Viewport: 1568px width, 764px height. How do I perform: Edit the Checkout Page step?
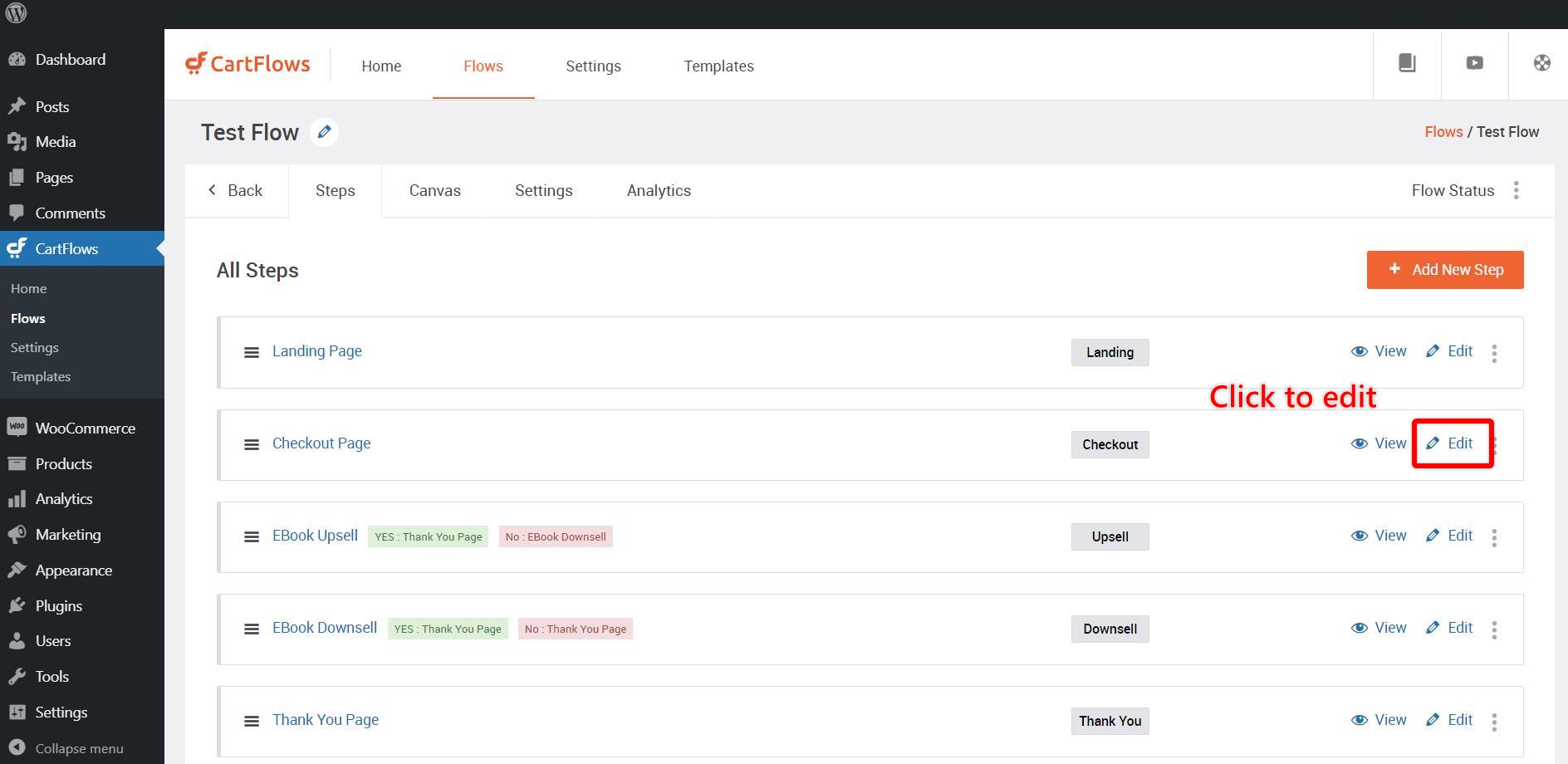coord(1451,443)
